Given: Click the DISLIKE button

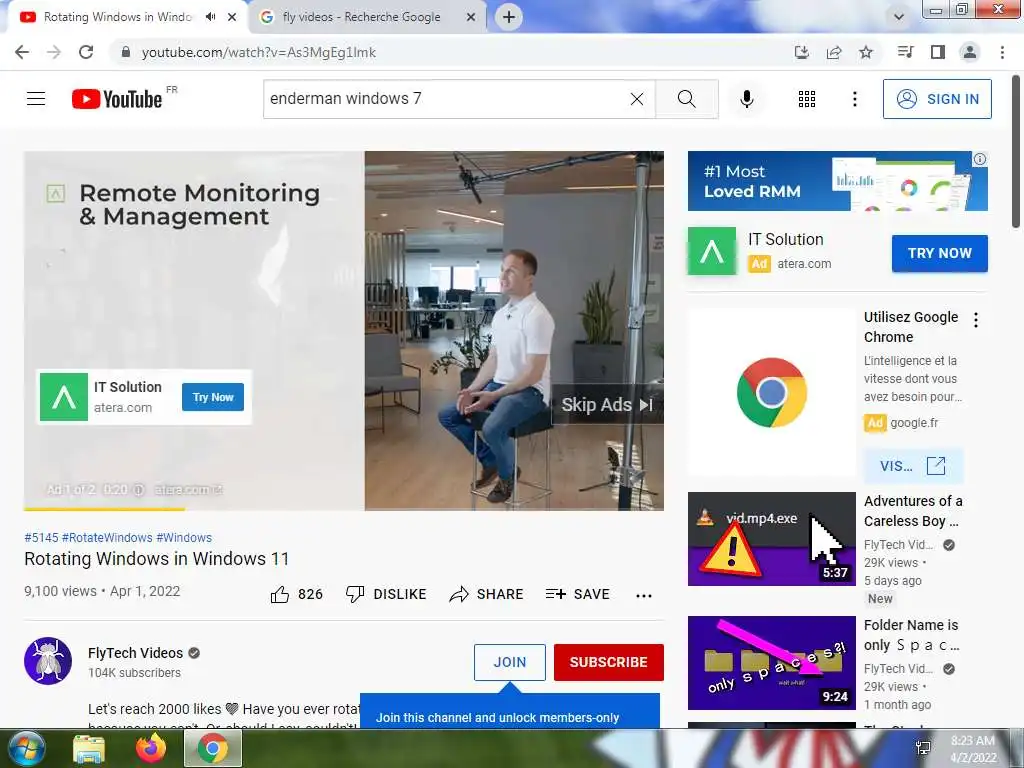Looking at the screenshot, I should 386,594.
